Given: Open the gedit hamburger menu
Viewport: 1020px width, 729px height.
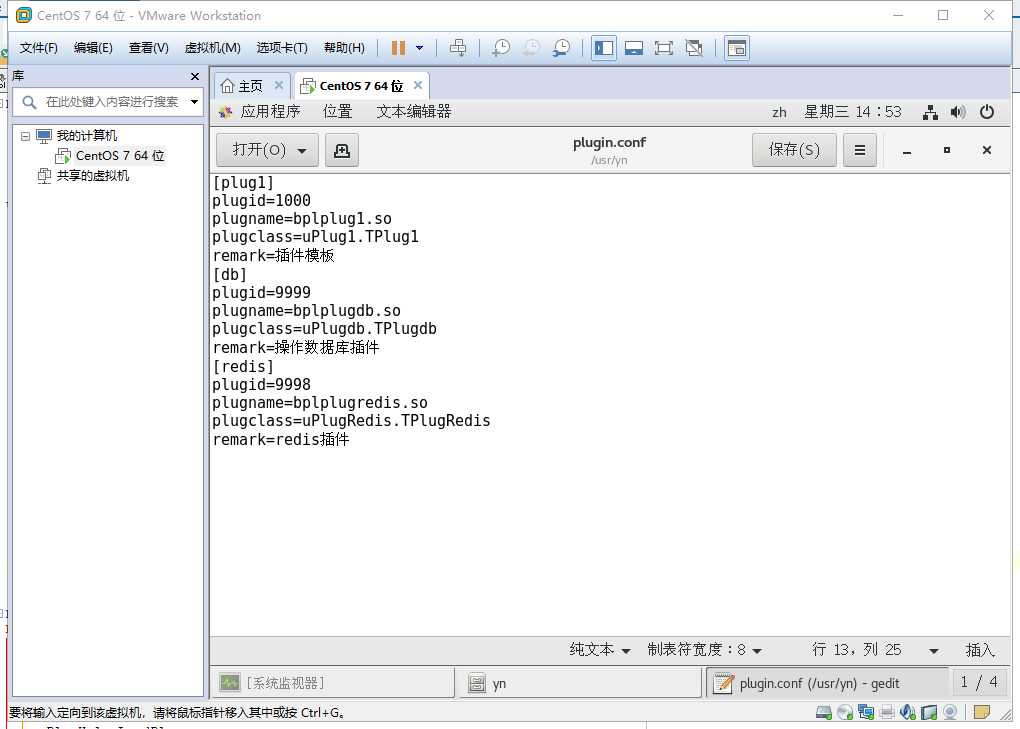Looking at the screenshot, I should [860, 150].
